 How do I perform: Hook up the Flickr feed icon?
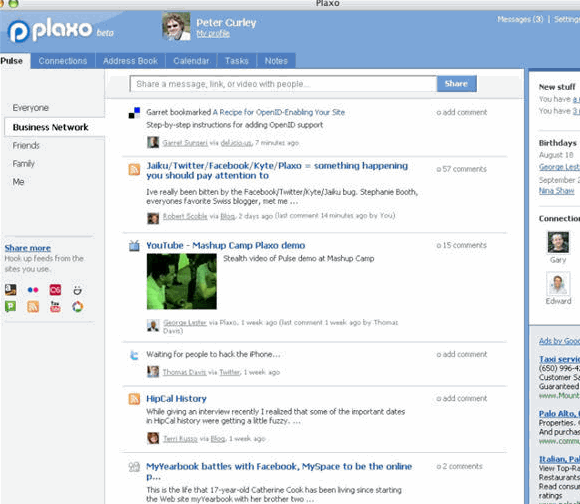click(33, 290)
